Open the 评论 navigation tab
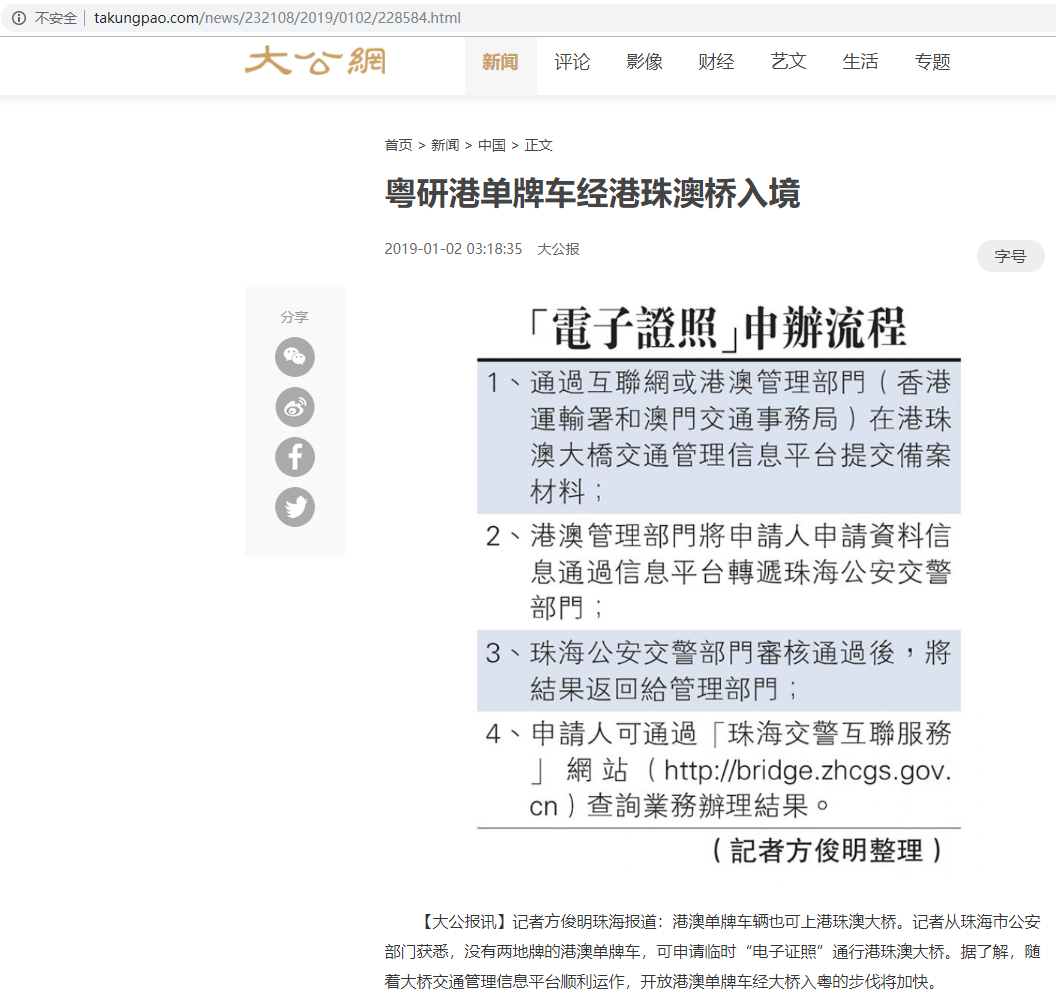Viewport: 1056px width, 999px height. click(x=572, y=62)
